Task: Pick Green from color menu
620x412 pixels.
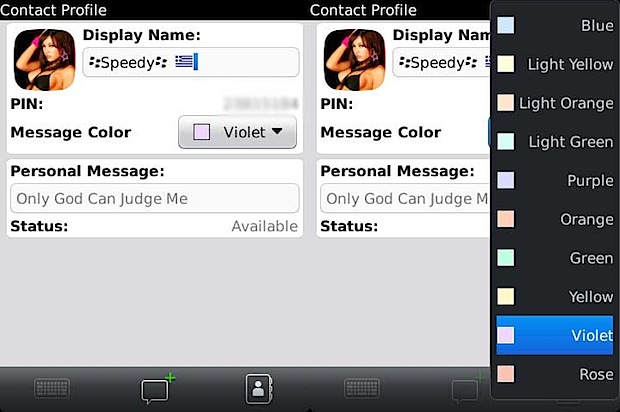Action: click(555, 258)
